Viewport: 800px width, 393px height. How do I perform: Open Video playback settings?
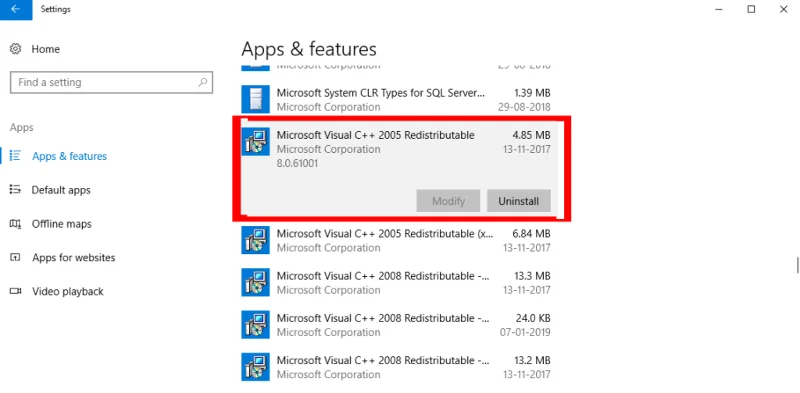click(x=68, y=291)
